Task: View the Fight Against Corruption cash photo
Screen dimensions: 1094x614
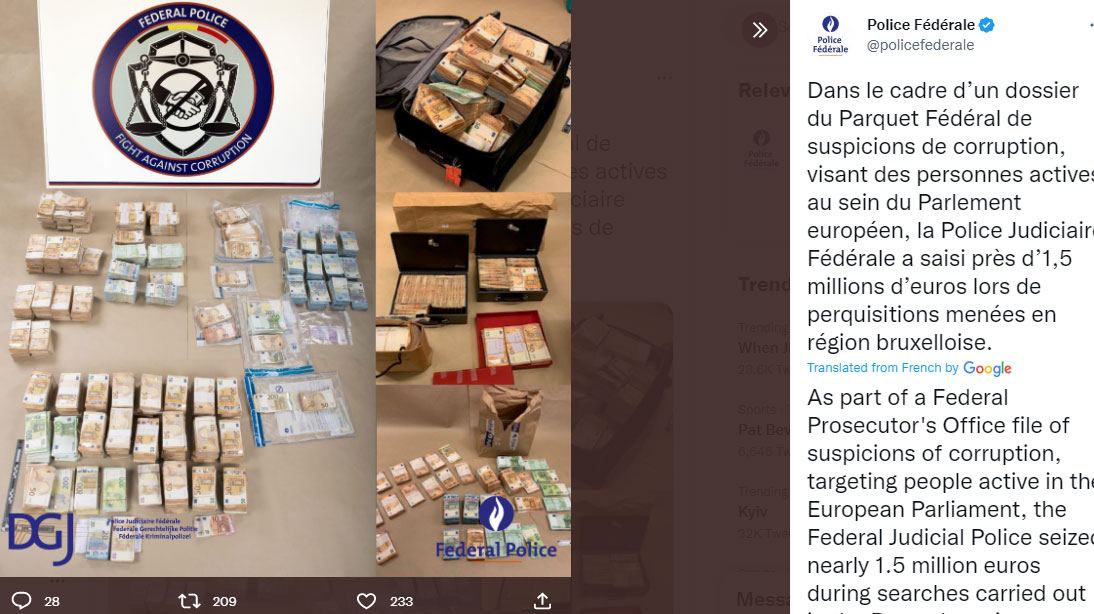Action: tap(187, 288)
